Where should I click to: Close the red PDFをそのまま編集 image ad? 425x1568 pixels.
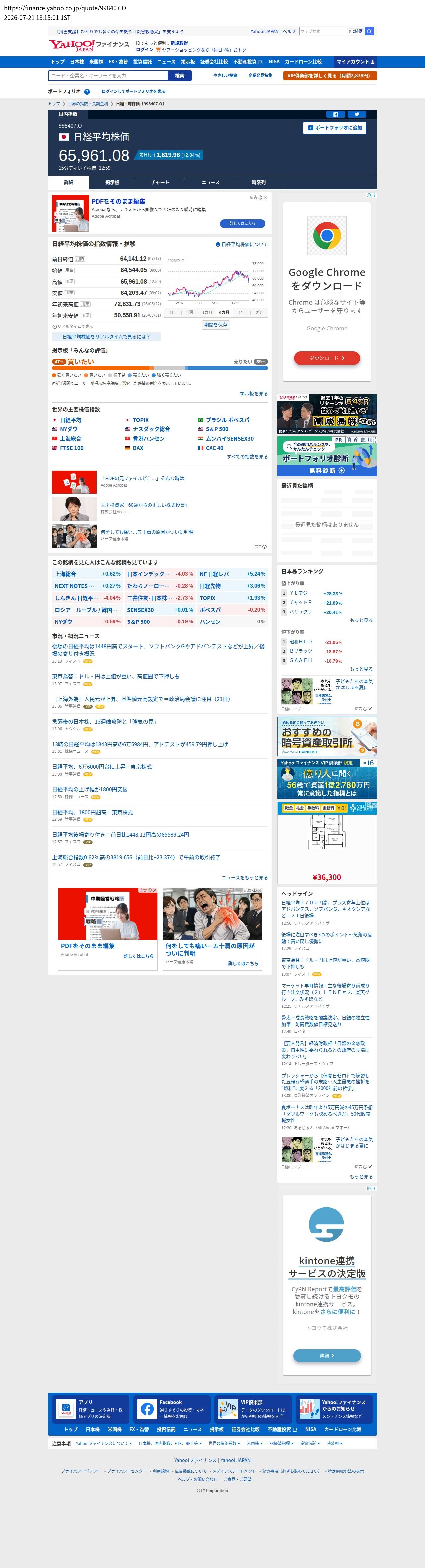tap(155, 890)
